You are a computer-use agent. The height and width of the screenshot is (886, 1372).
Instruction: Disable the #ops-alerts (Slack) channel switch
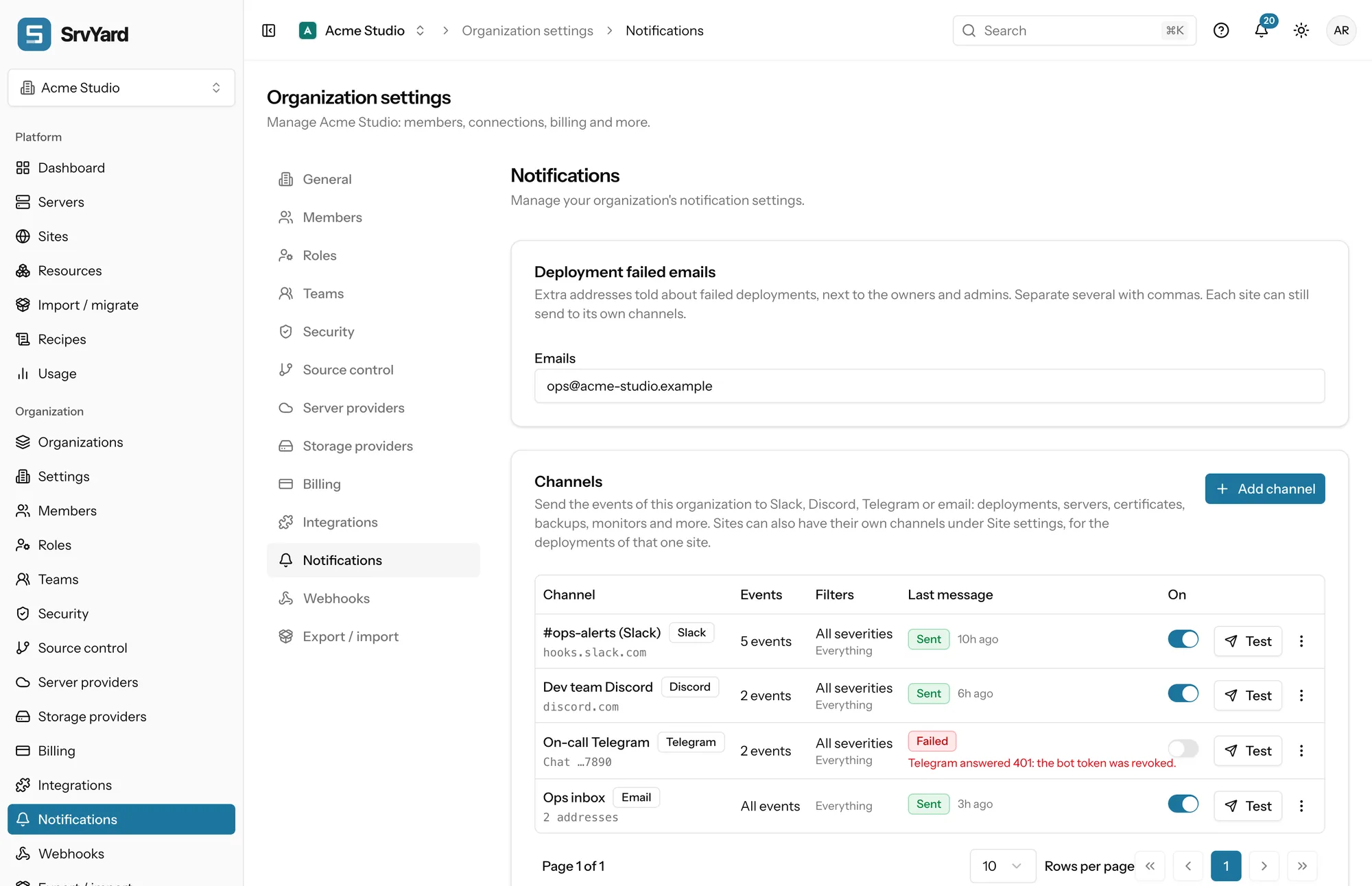point(1183,639)
